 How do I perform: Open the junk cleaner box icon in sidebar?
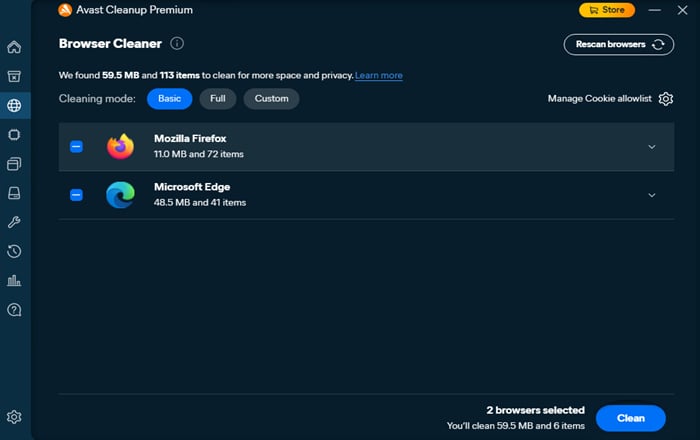(x=14, y=76)
